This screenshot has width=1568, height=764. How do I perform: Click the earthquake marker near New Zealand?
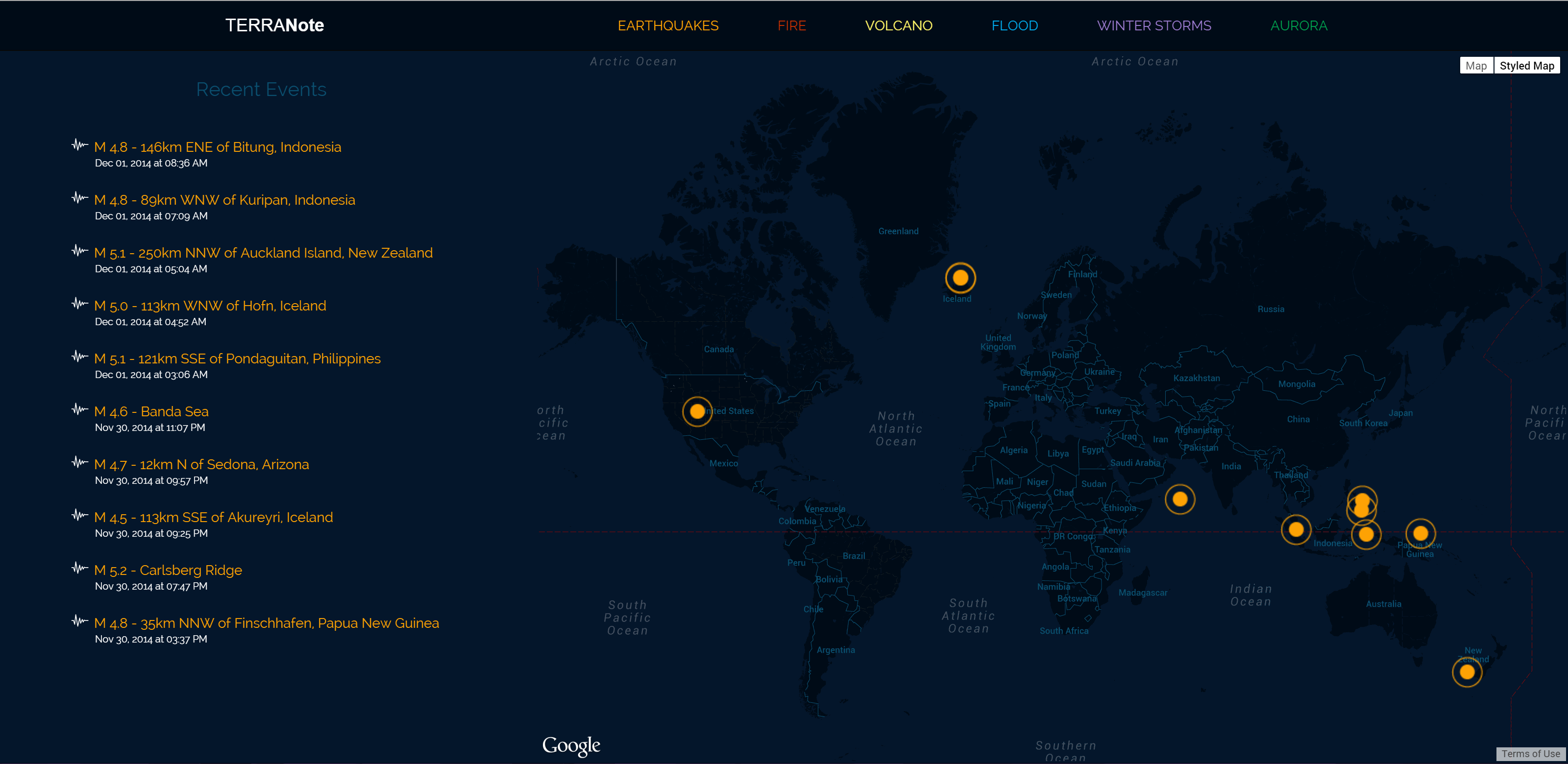point(1467,672)
